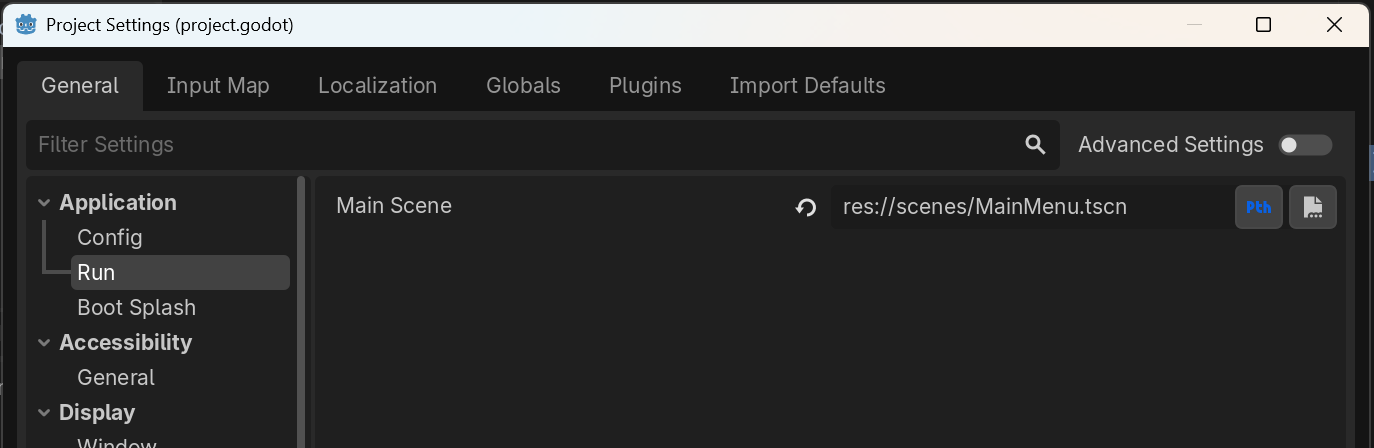Collapse the Accessibility section arrow
The height and width of the screenshot is (448, 1374).
pos(43,343)
